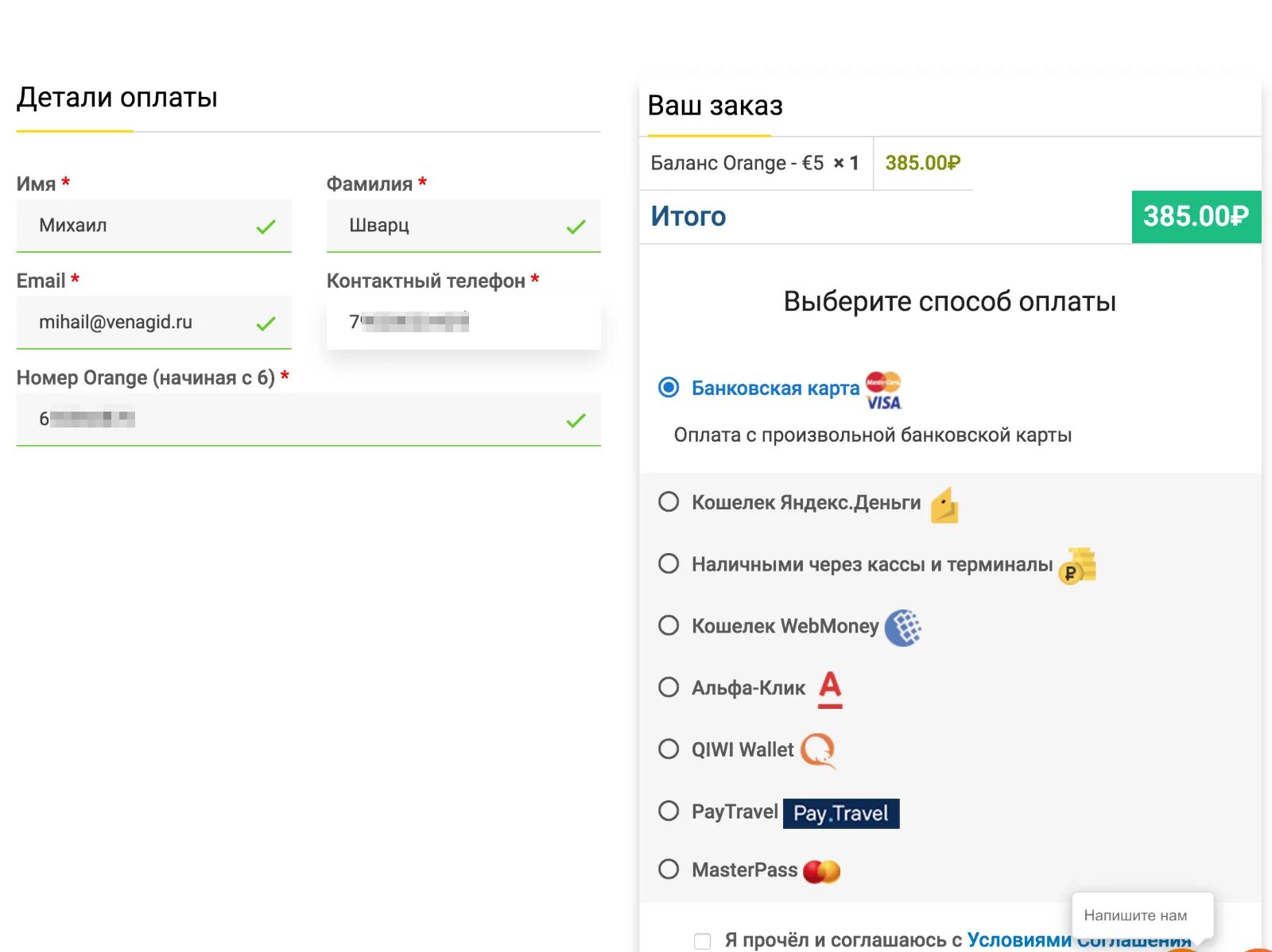1272x952 pixels.
Task: Click the green checkmark in the Email field
Action: (266, 324)
